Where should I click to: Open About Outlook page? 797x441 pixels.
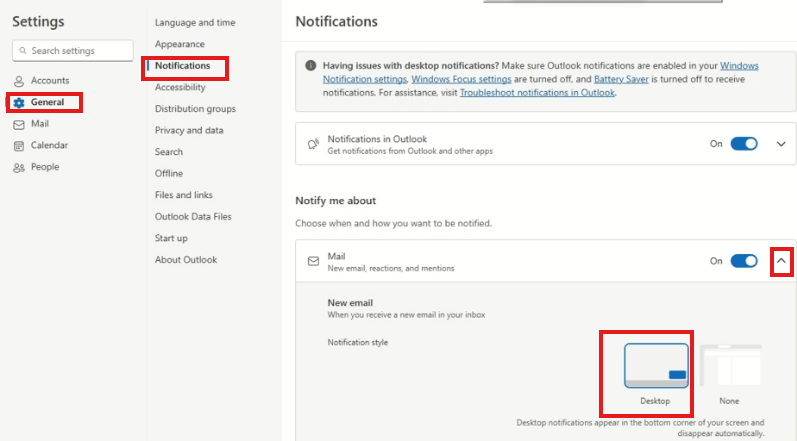[x=186, y=260]
